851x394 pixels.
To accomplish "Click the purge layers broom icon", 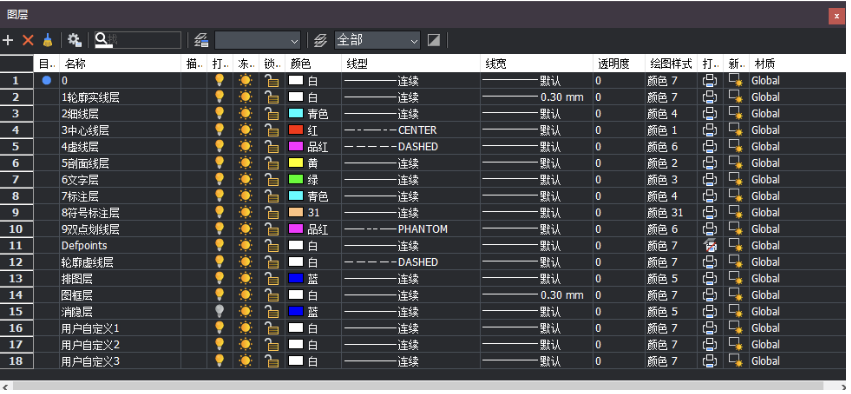I will [48, 40].
